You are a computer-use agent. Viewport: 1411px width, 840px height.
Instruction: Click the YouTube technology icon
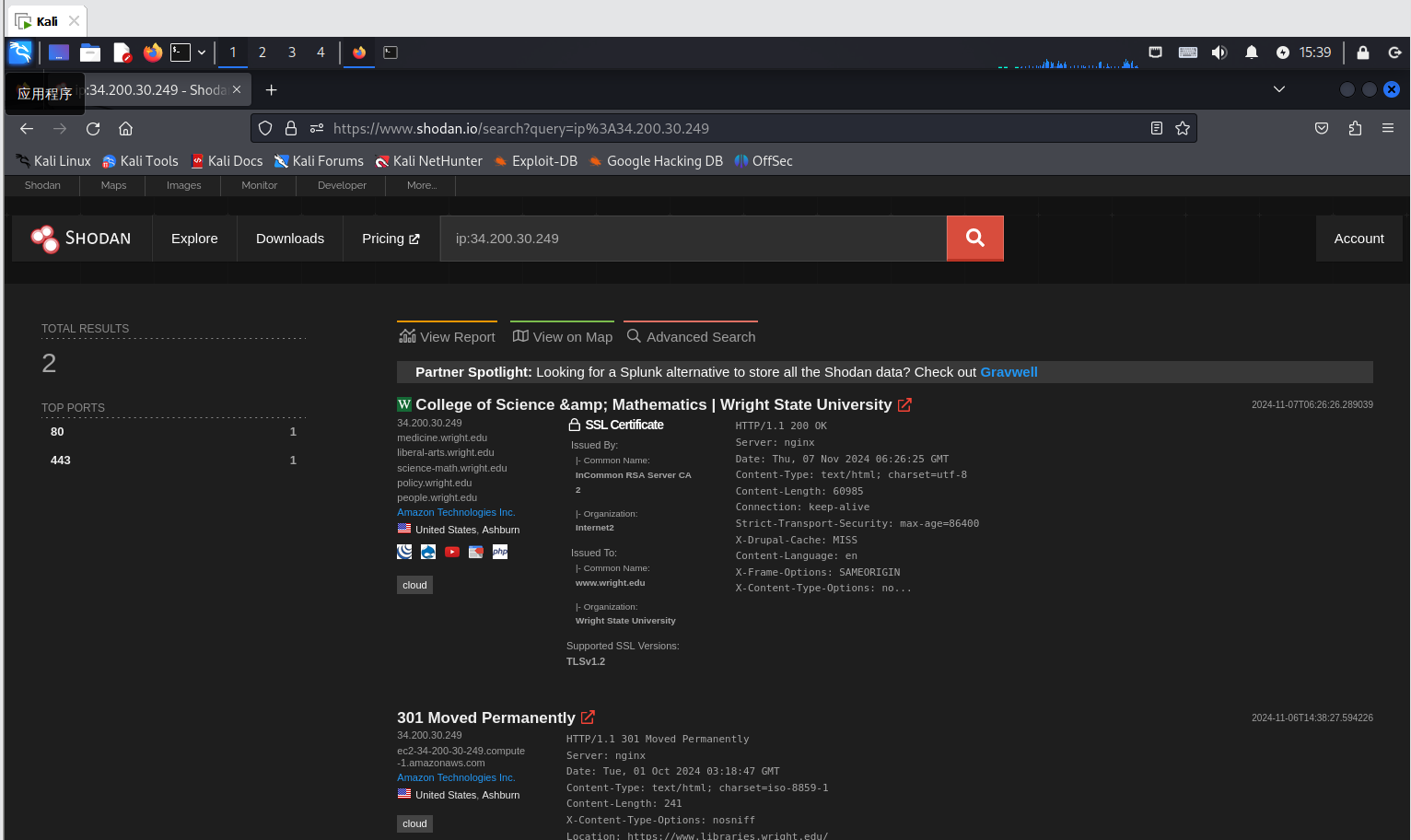tap(452, 552)
